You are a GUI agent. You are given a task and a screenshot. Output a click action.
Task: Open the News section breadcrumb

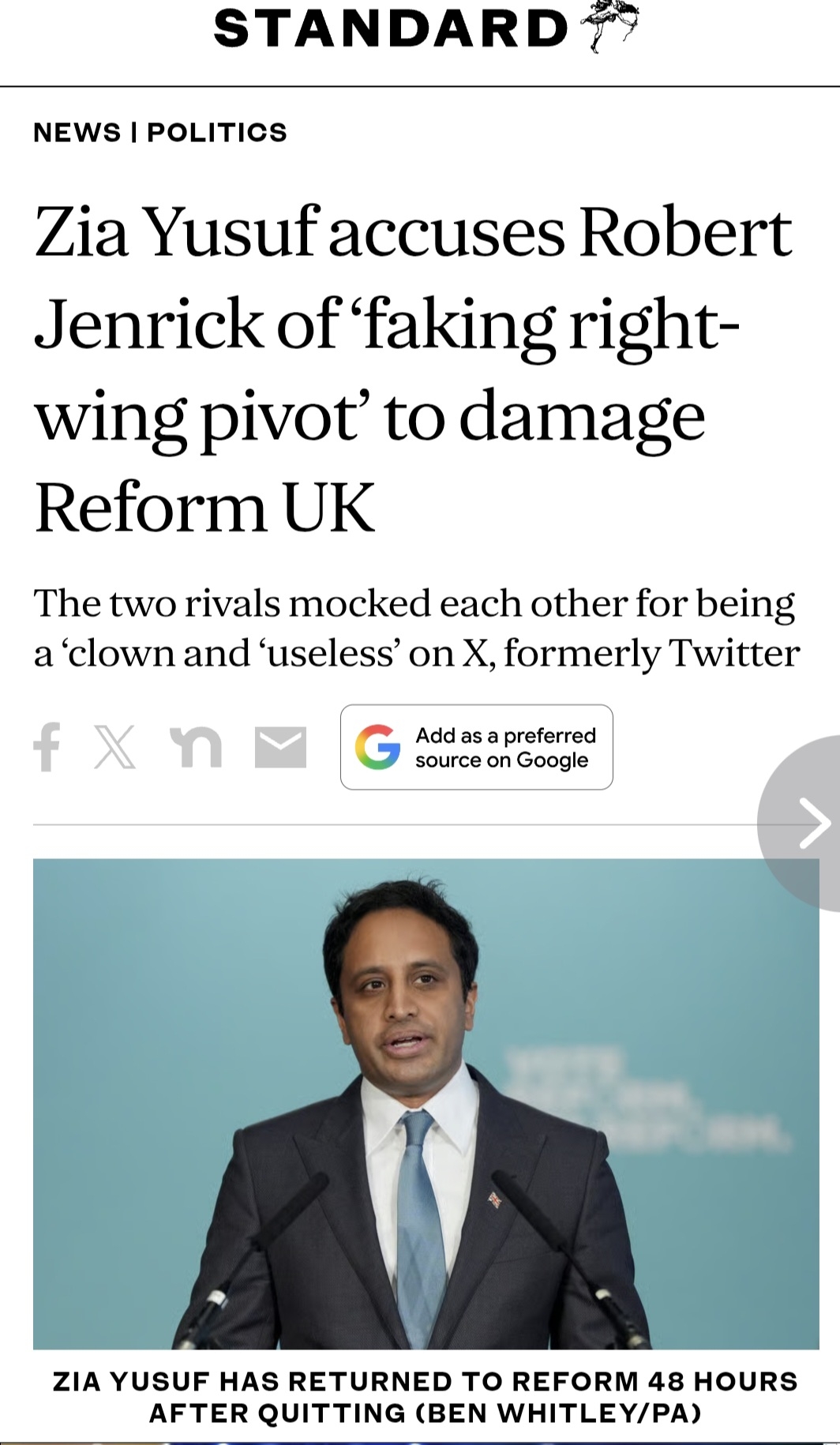click(x=77, y=132)
